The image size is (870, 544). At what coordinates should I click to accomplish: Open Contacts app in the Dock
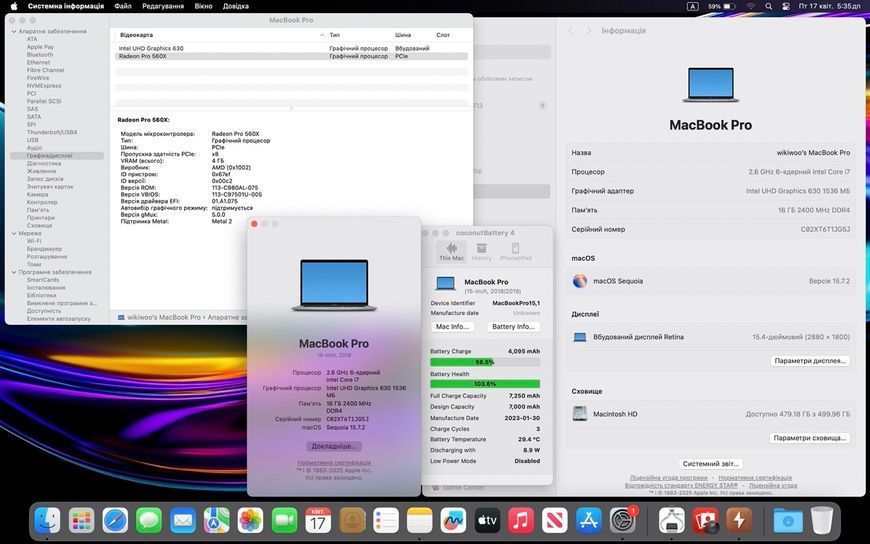(x=352, y=521)
